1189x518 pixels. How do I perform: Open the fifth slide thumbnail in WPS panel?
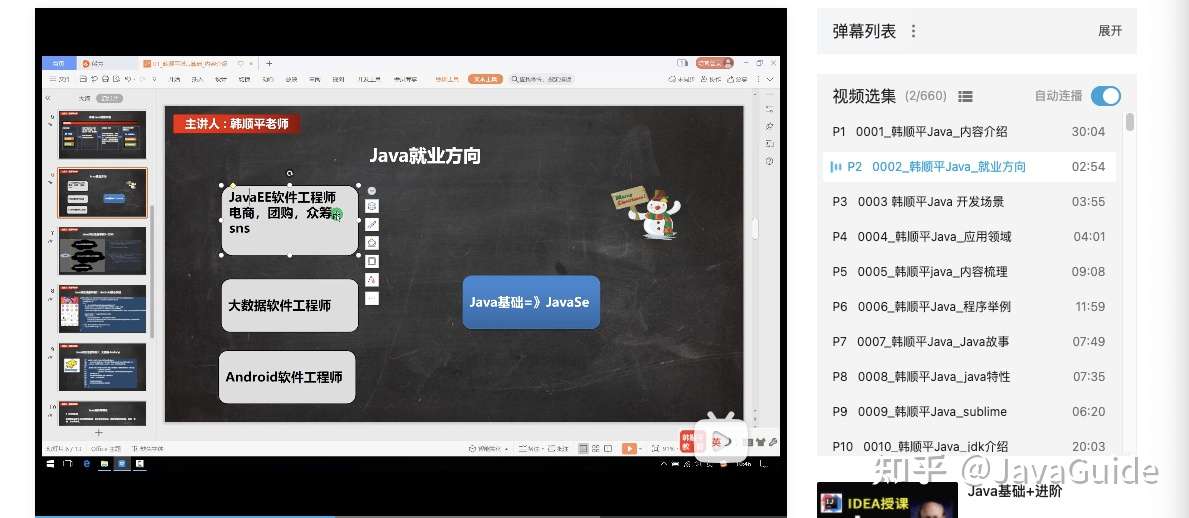click(102, 367)
